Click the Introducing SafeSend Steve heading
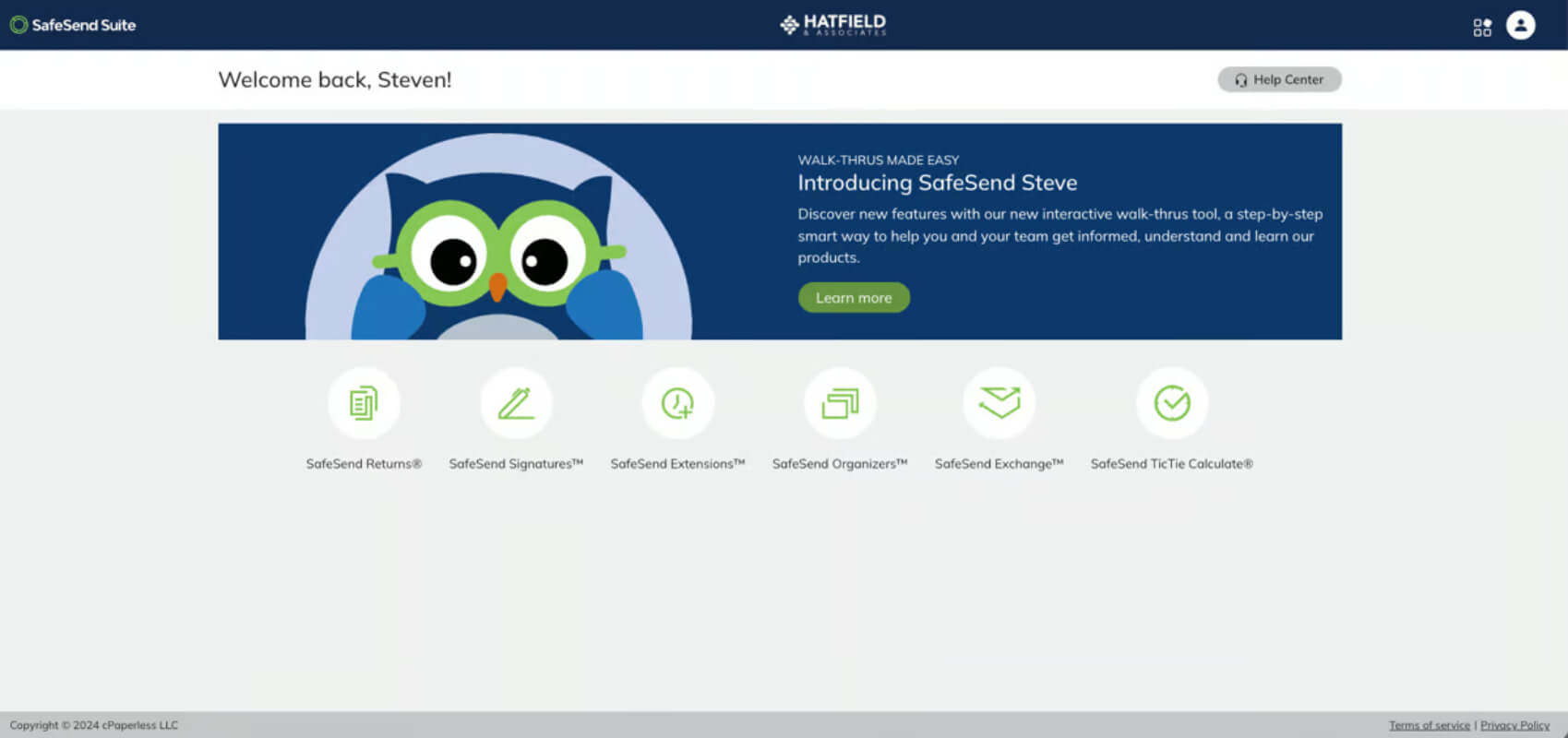1568x738 pixels. [938, 183]
